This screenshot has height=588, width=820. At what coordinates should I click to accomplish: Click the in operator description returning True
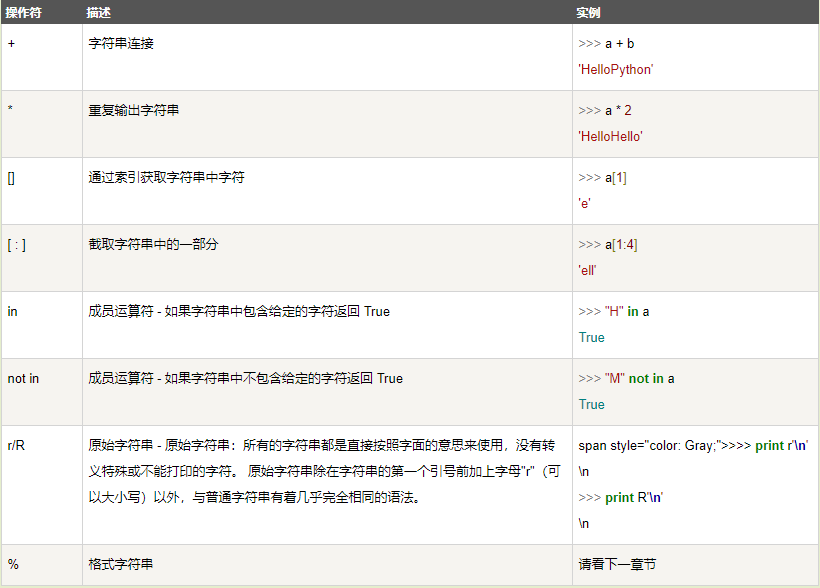click(x=239, y=311)
